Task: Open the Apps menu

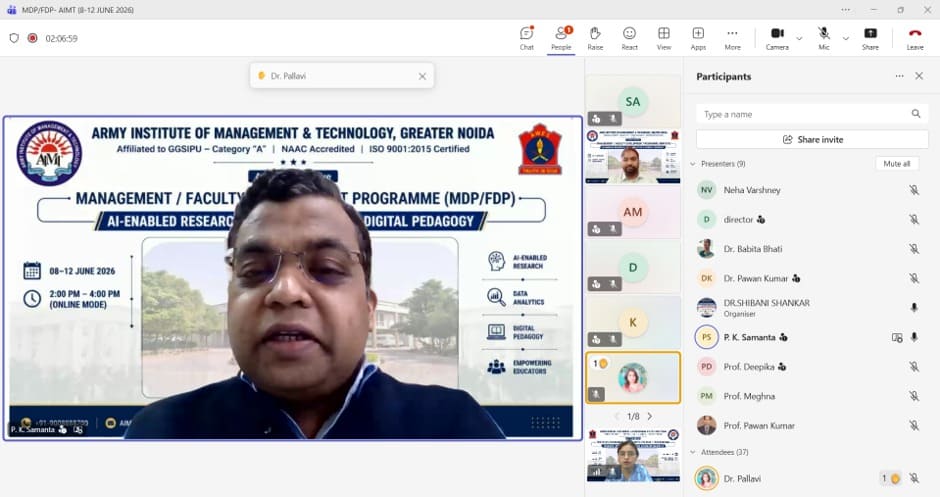Action: [x=698, y=38]
